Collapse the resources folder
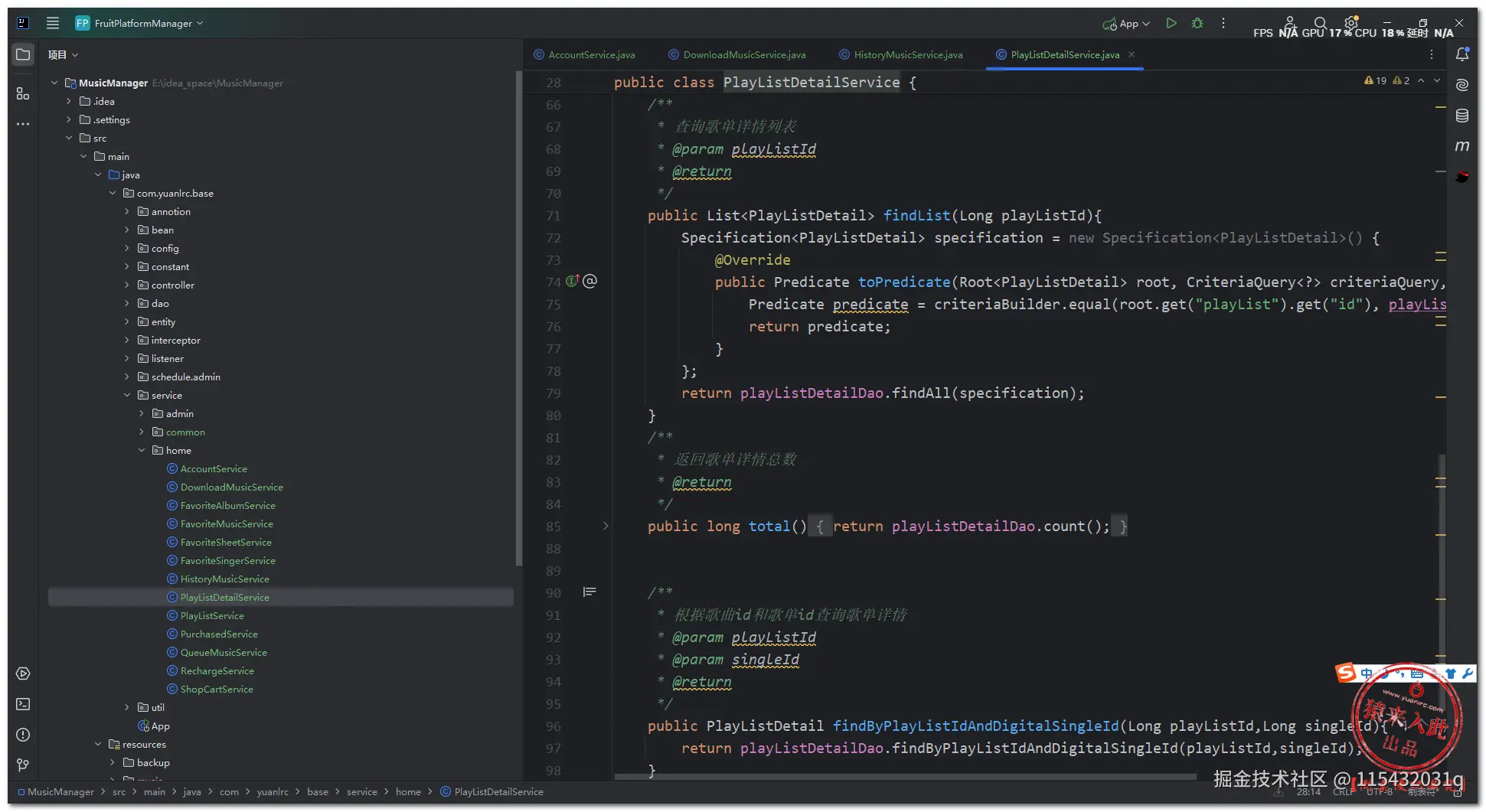1486x812 pixels. coord(98,744)
